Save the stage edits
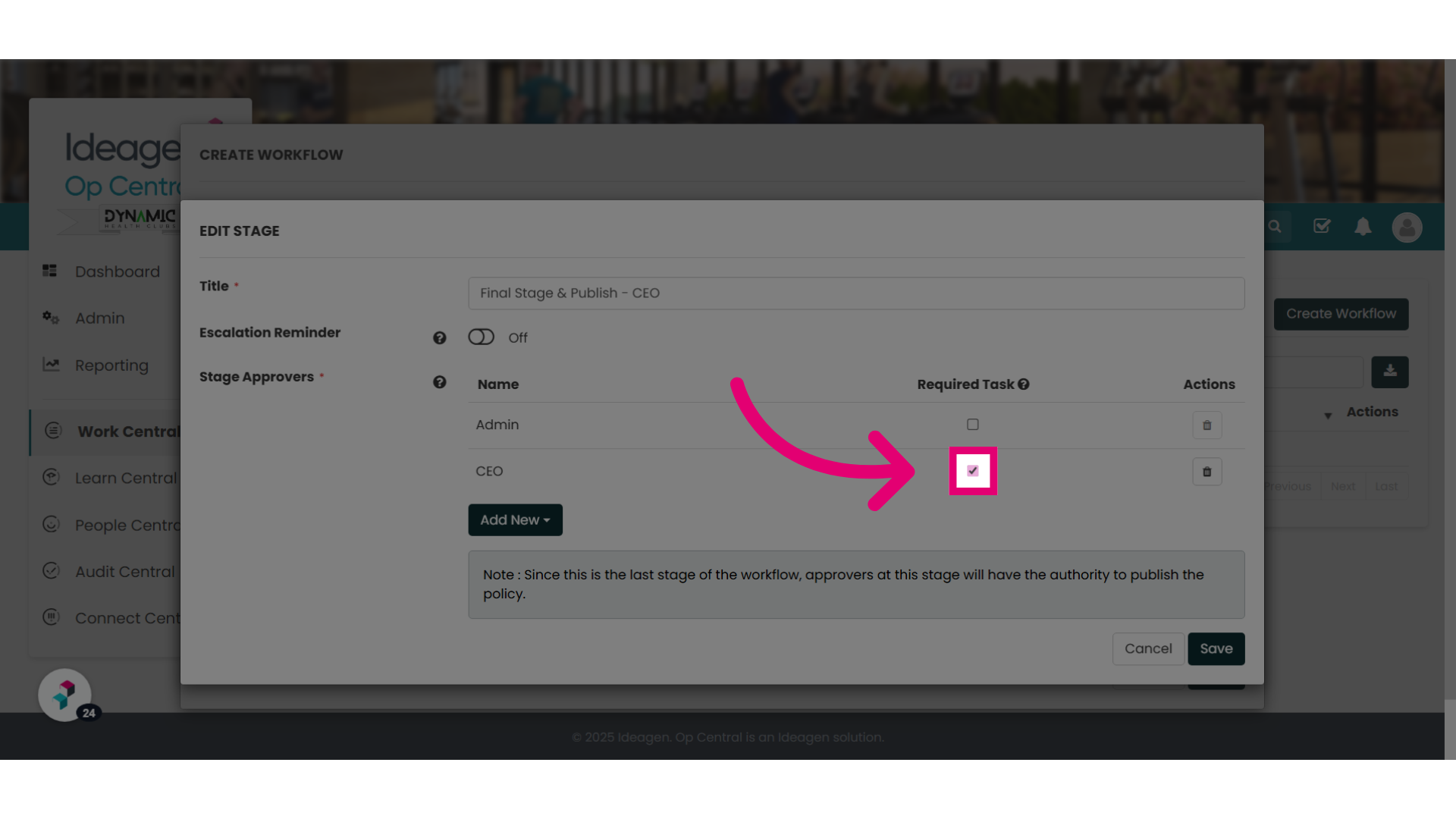Screen dimensions: 1456x819 [x=1216, y=649]
